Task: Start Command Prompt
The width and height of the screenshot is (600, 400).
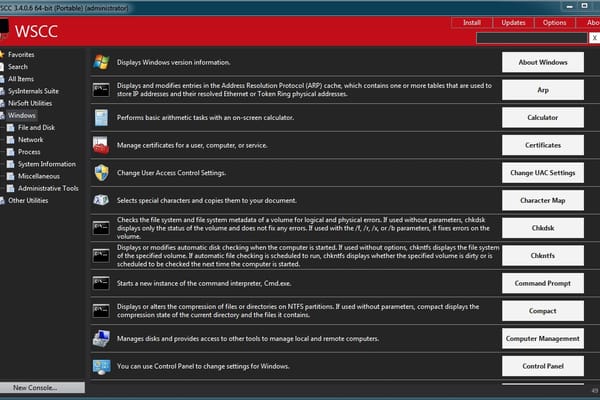Action: [x=543, y=283]
